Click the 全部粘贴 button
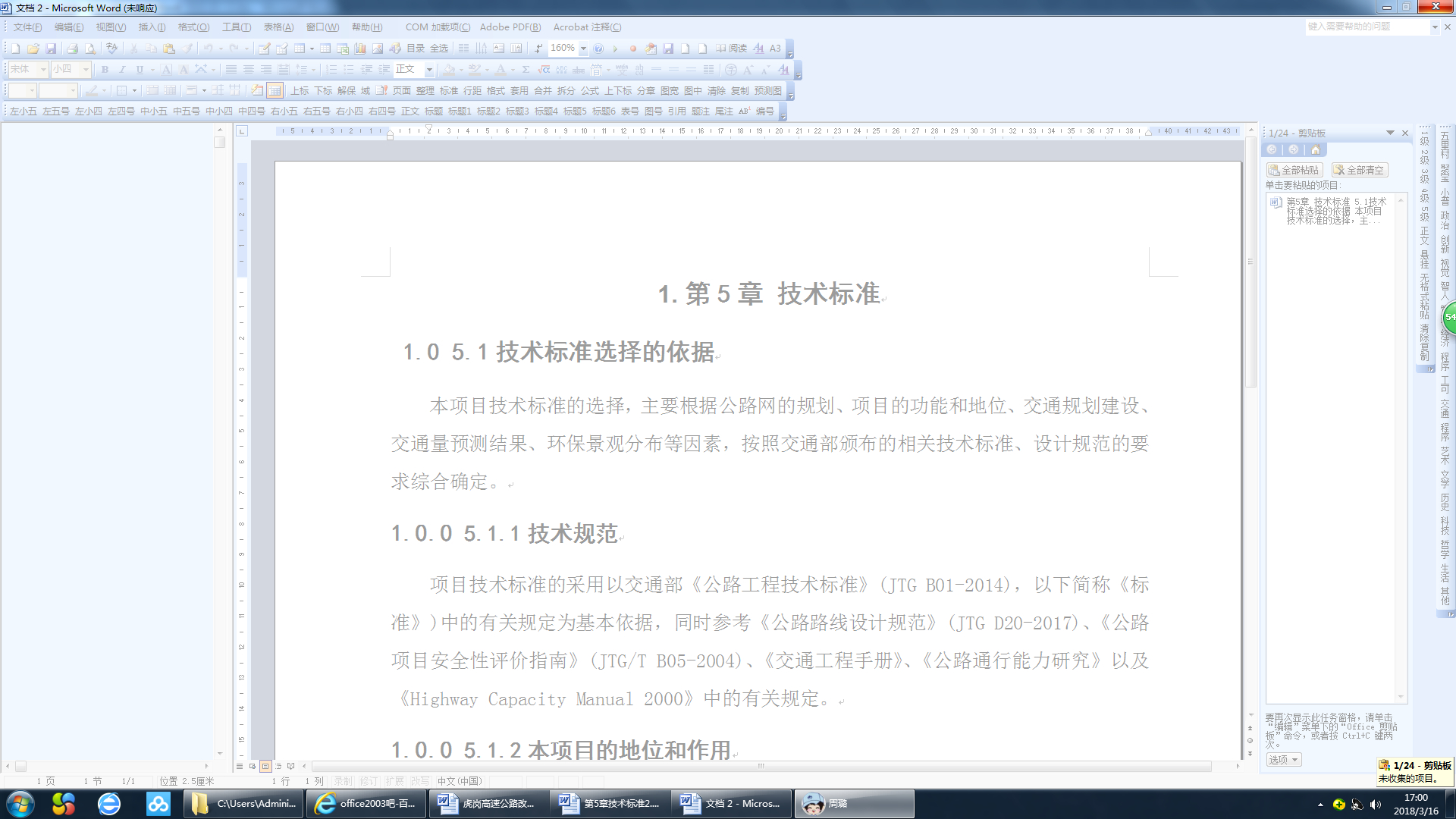 (1294, 170)
